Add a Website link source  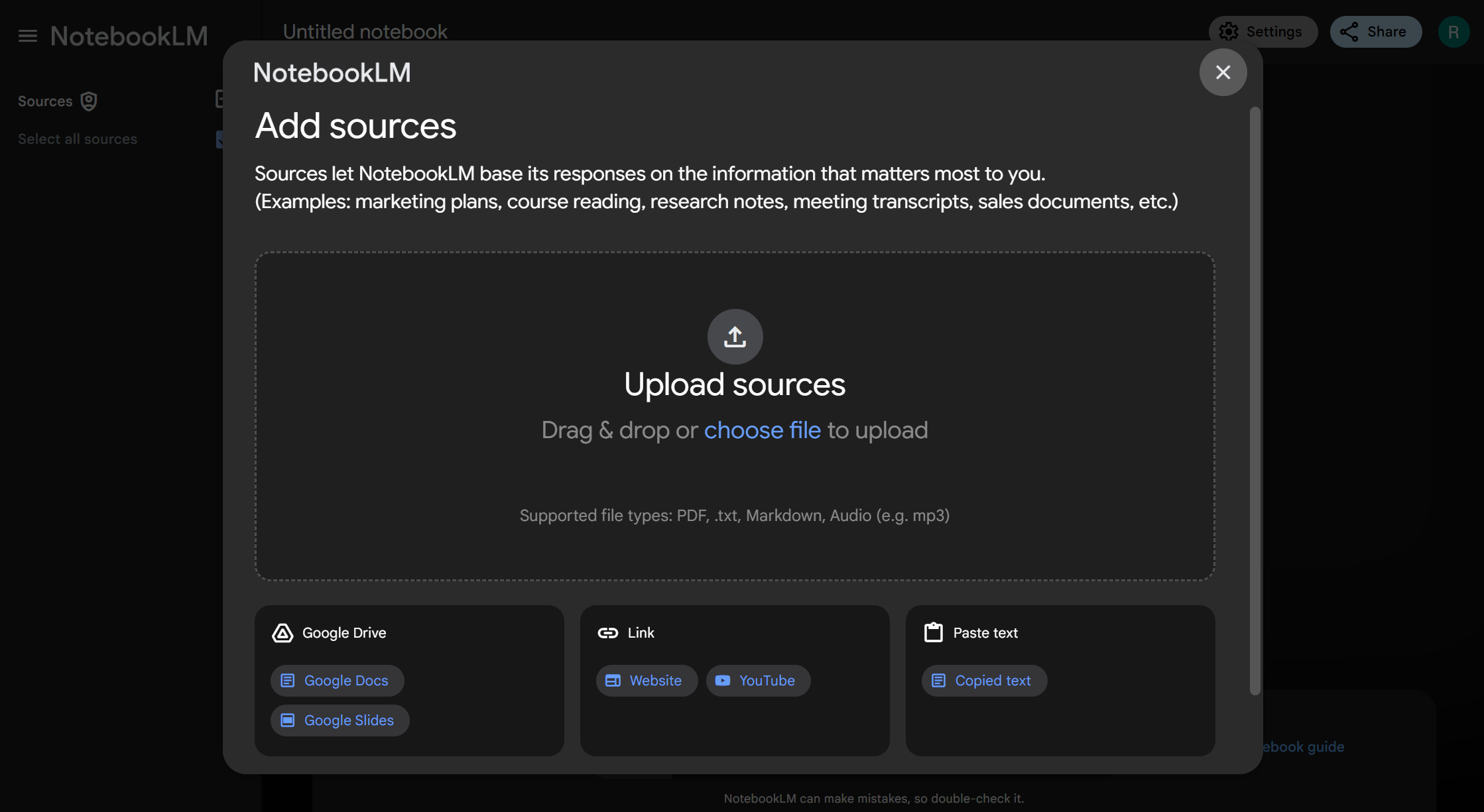click(647, 681)
